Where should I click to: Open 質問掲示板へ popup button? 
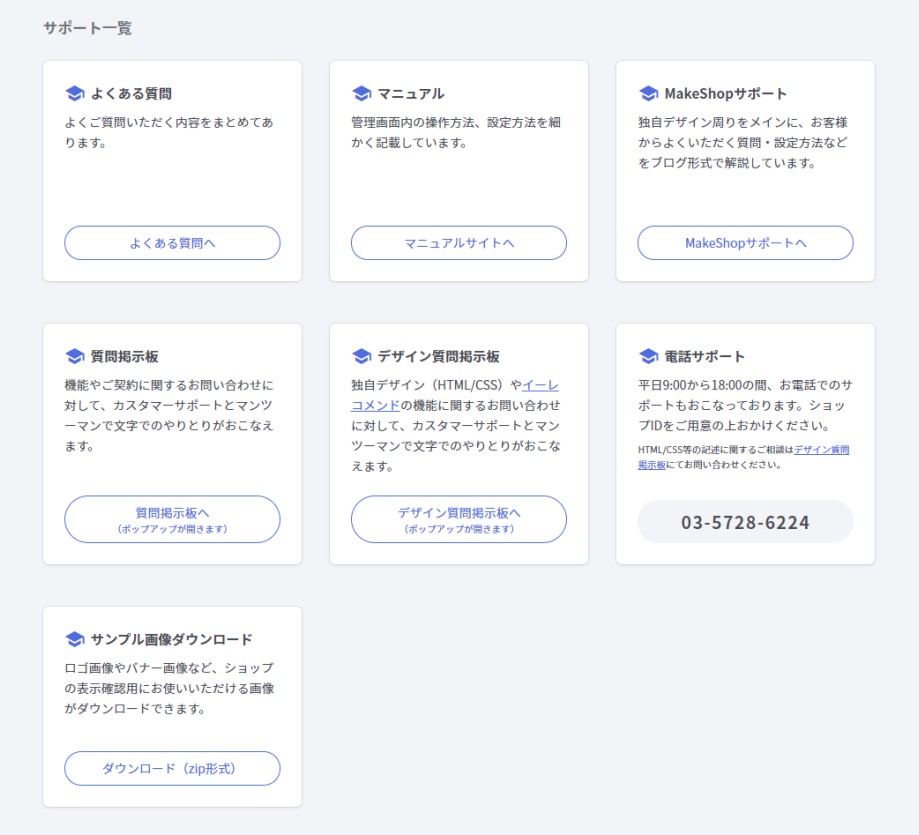pos(172,519)
